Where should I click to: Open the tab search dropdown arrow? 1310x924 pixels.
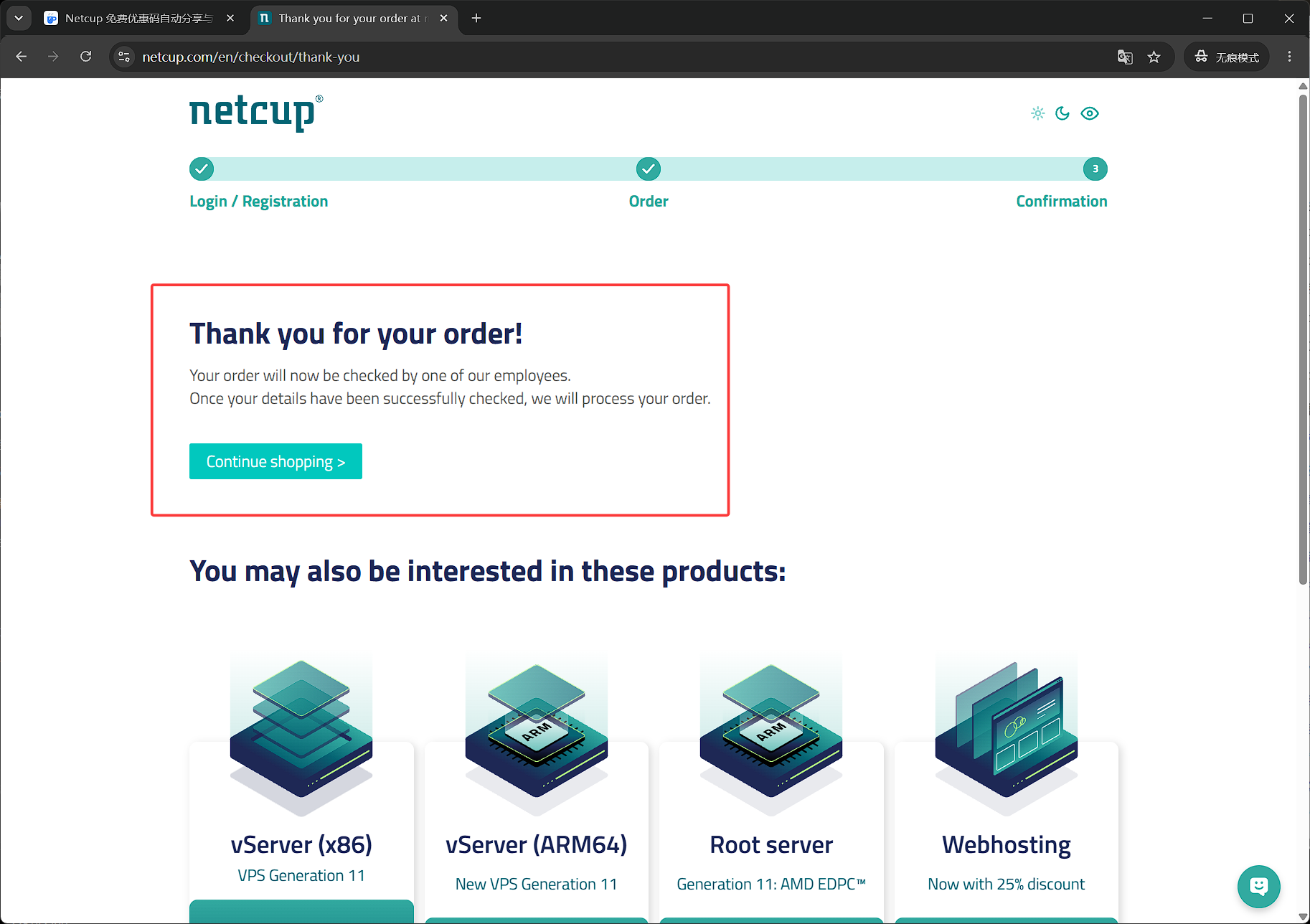(x=19, y=18)
